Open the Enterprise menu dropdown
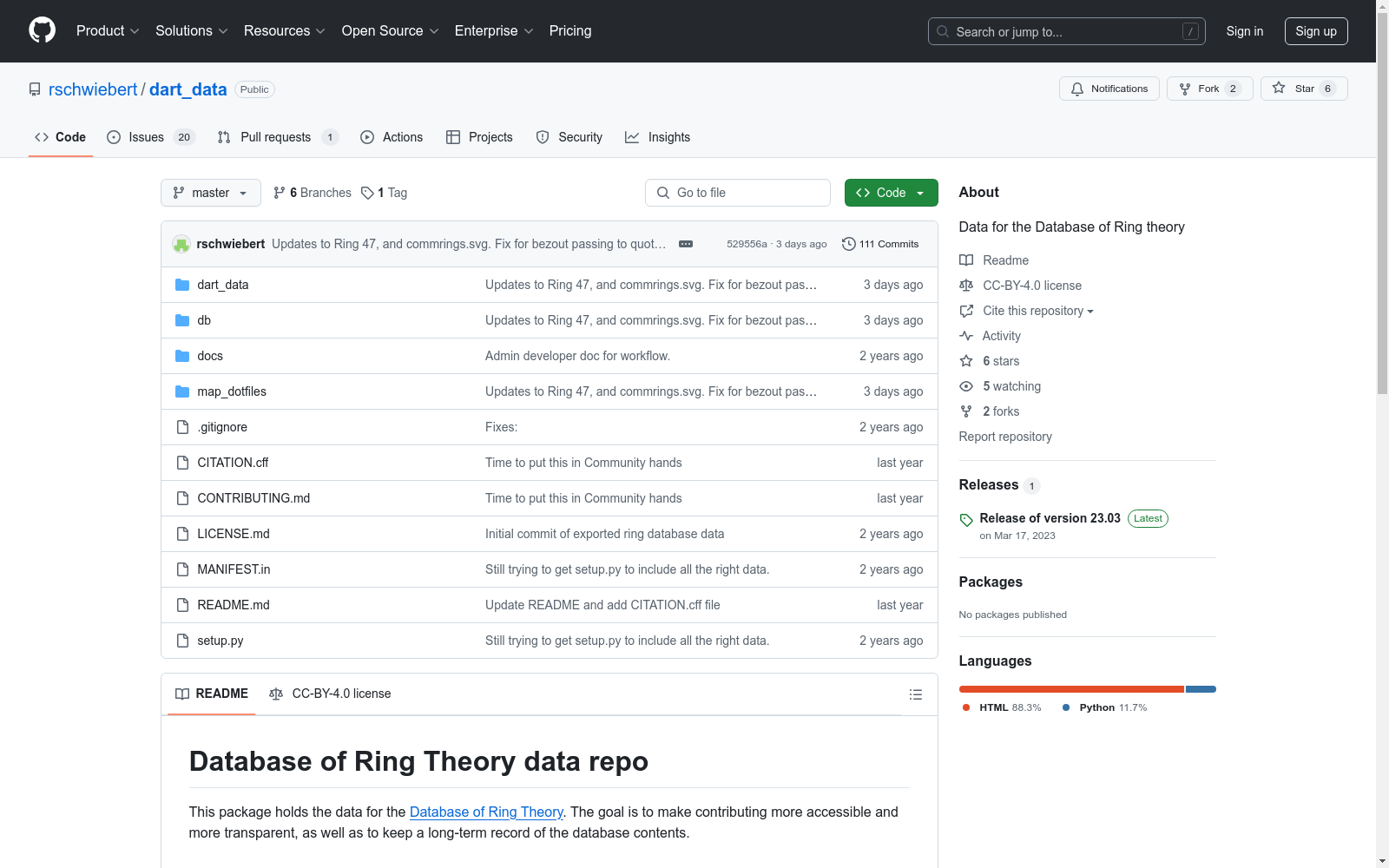This screenshot has height=868, width=1389. pos(494,31)
